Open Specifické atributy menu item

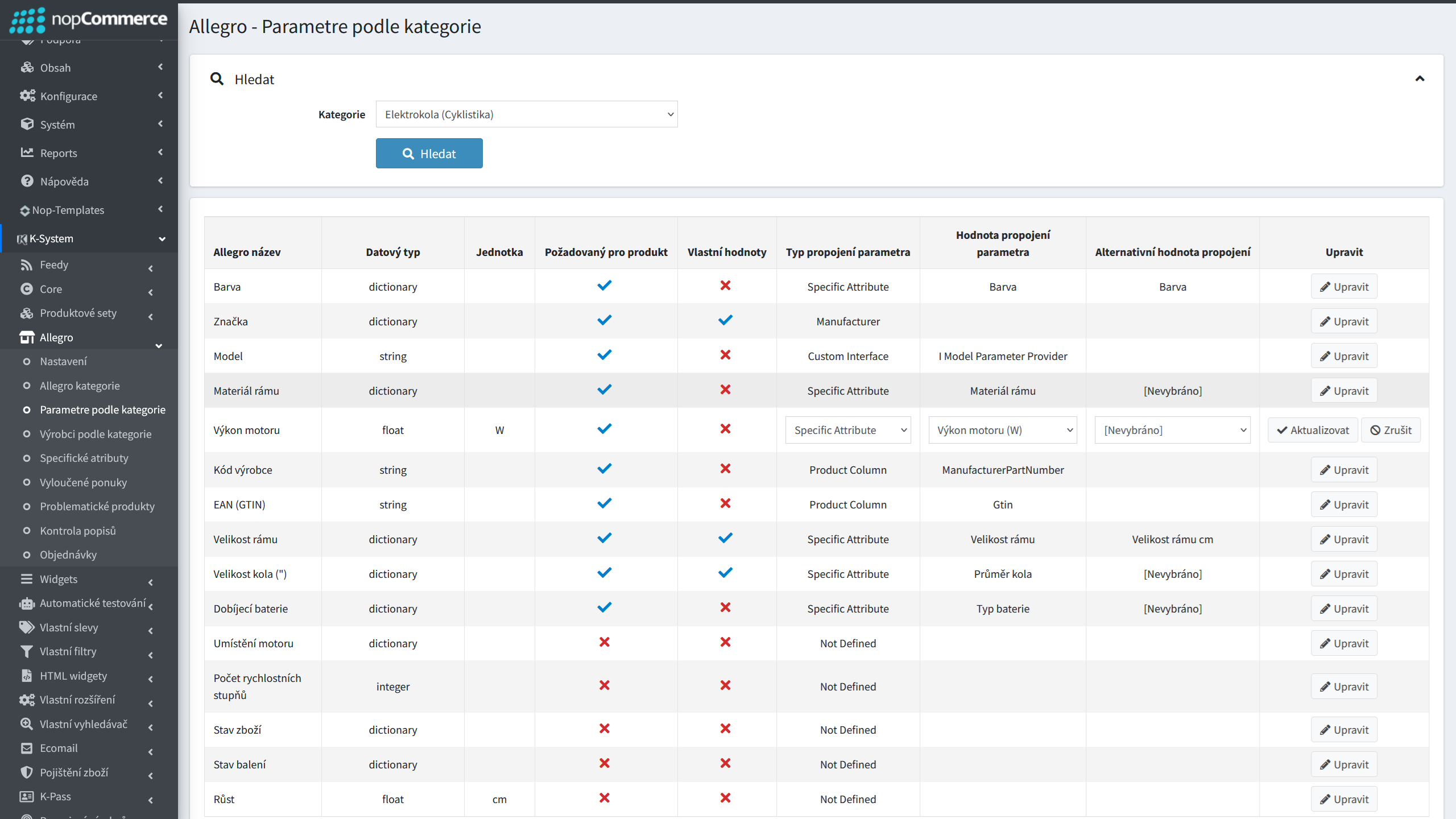[84, 458]
